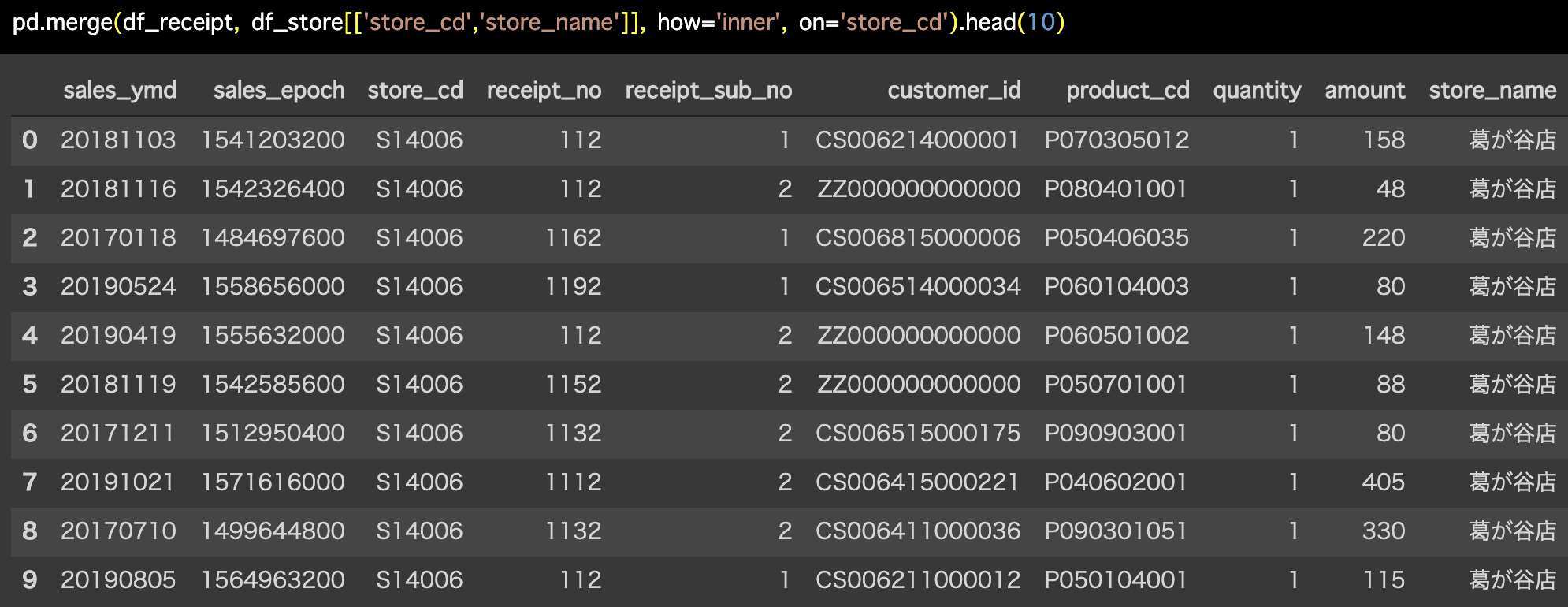This screenshot has height=607, width=1568.
Task: Click sales_epoch cell 1555632000
Action: click(x=273, y=336)
